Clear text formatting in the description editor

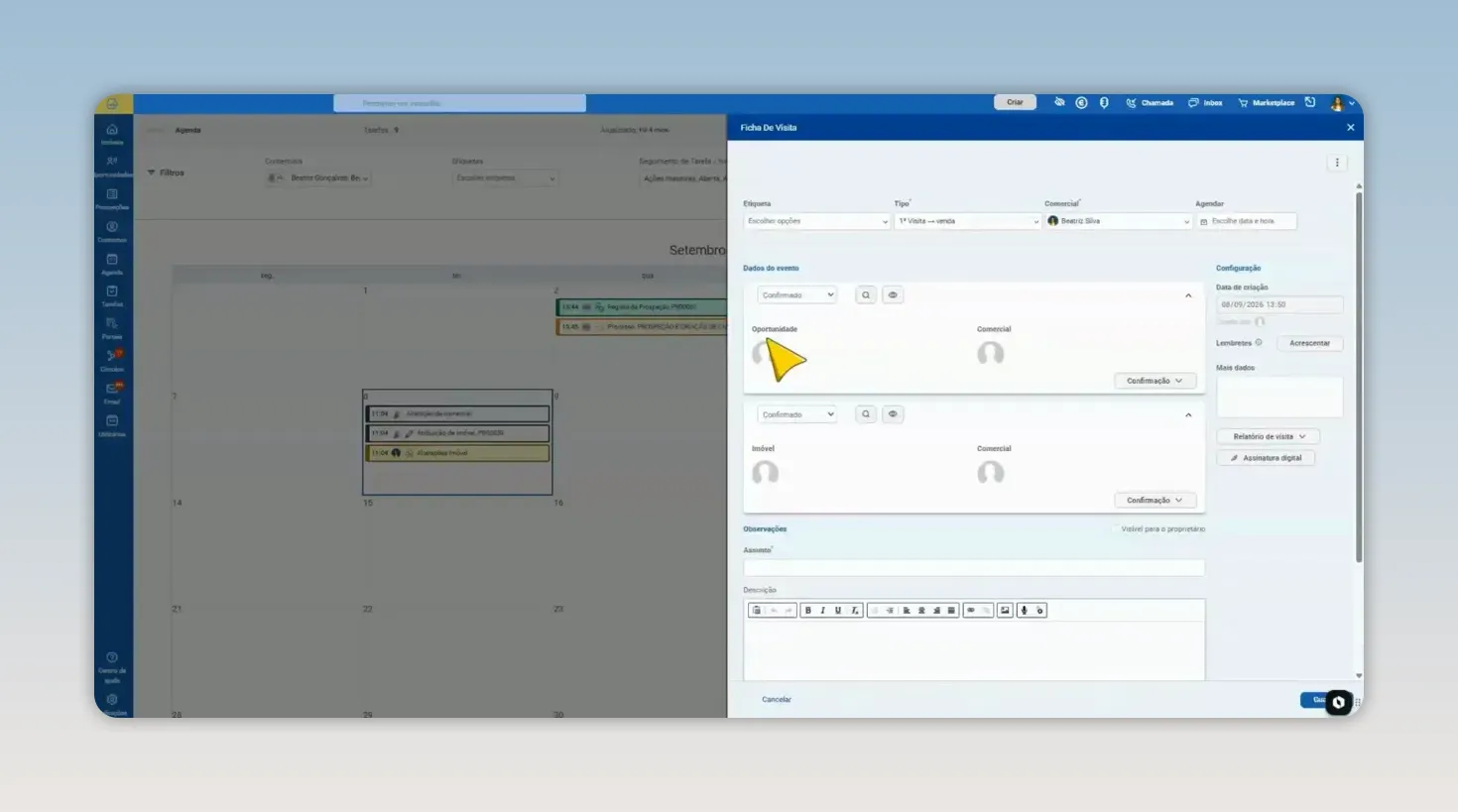[x=854, y=611]
